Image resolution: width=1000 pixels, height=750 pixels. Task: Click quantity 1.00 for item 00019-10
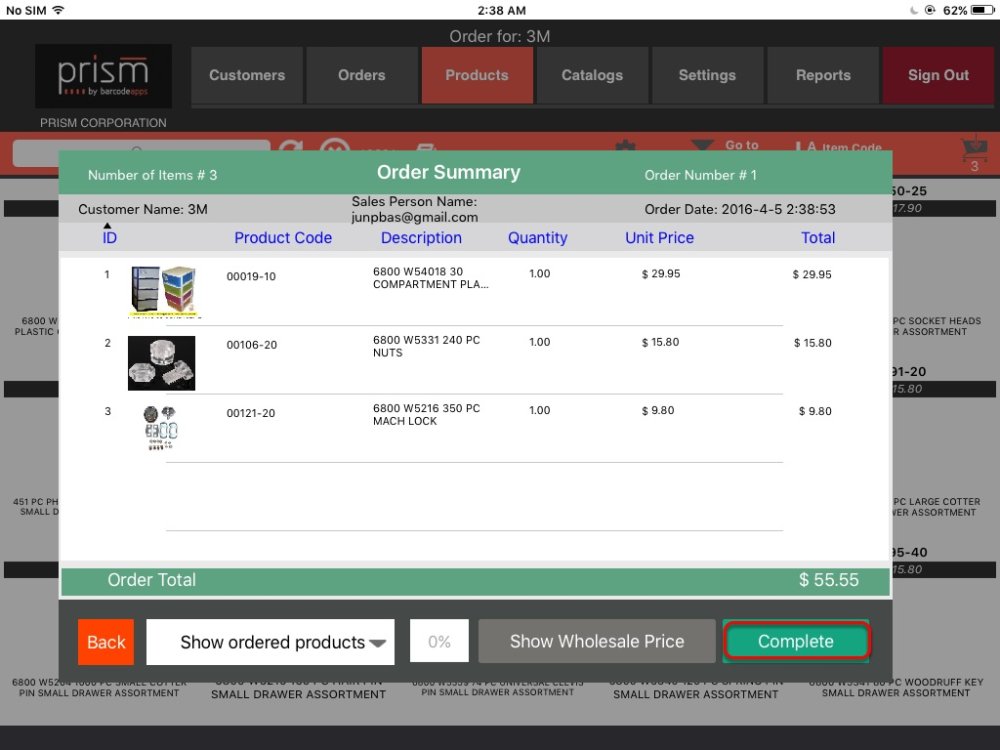(x=540, y=274)
